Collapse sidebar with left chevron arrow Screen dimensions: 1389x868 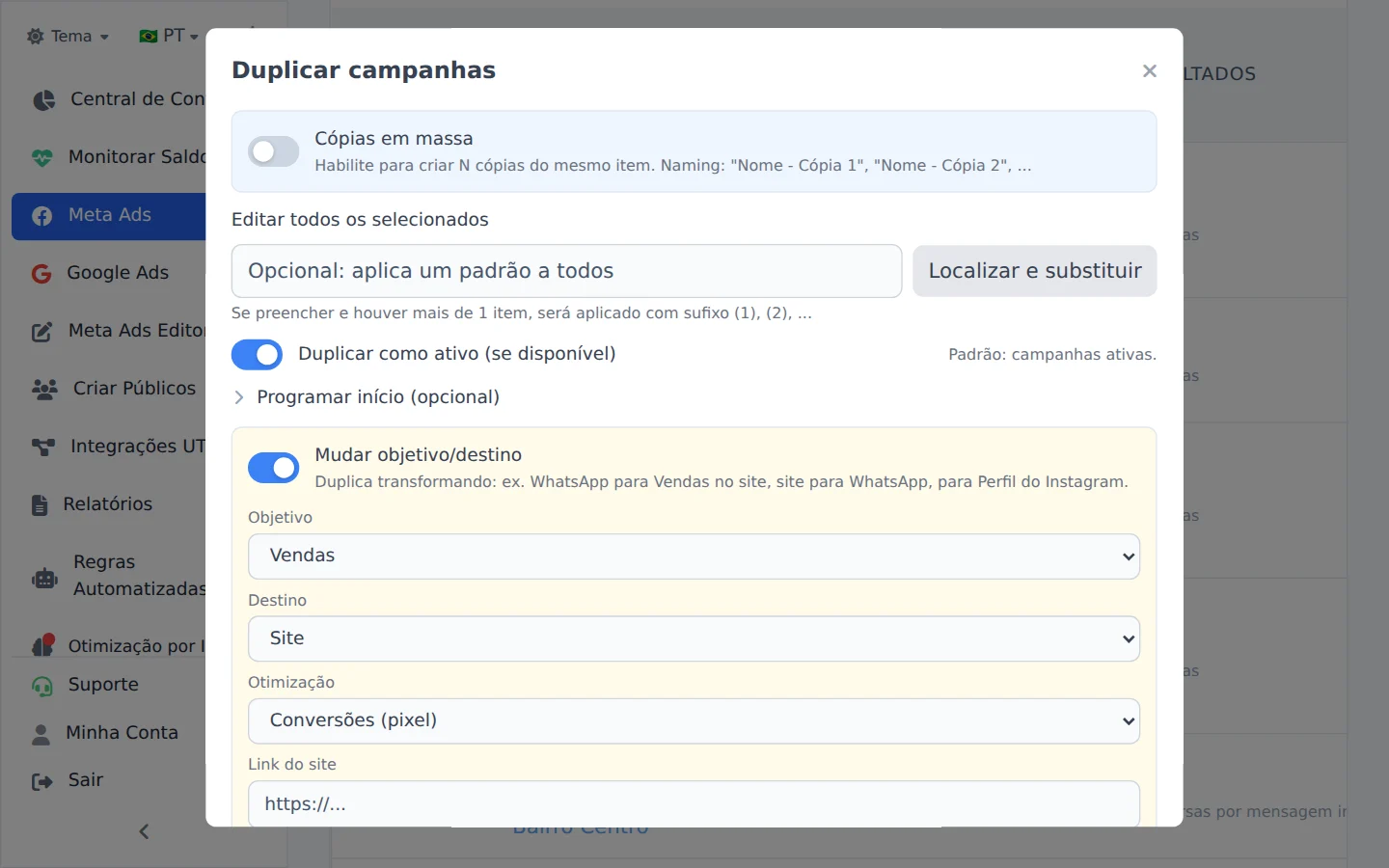[x=144, y=831]
